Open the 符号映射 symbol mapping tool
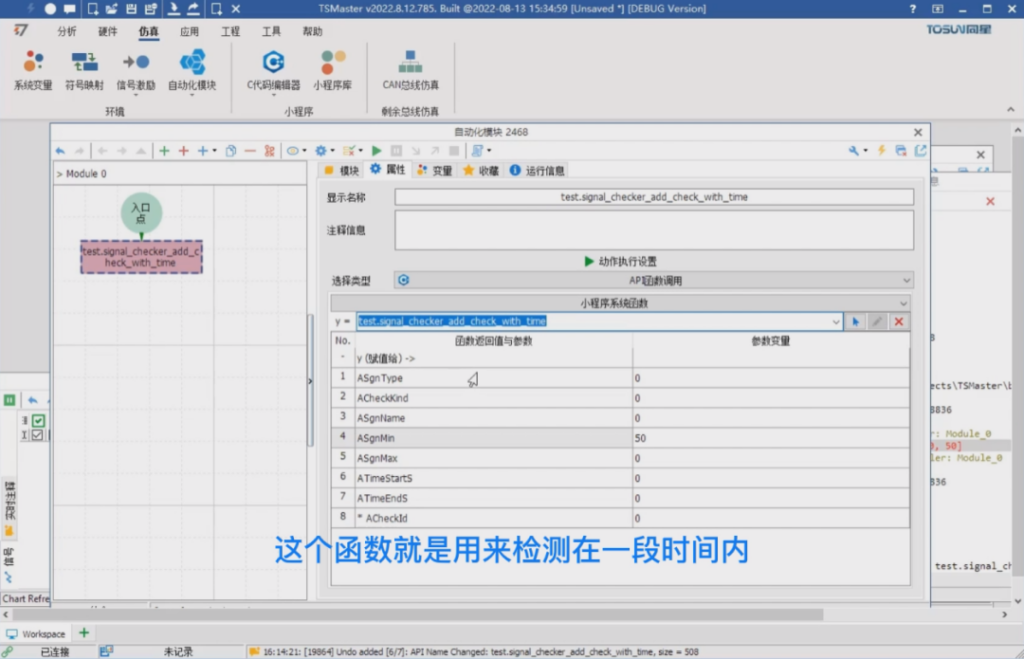The height and width of the screenshot is (659, 1024). click(x=84, y=71)
